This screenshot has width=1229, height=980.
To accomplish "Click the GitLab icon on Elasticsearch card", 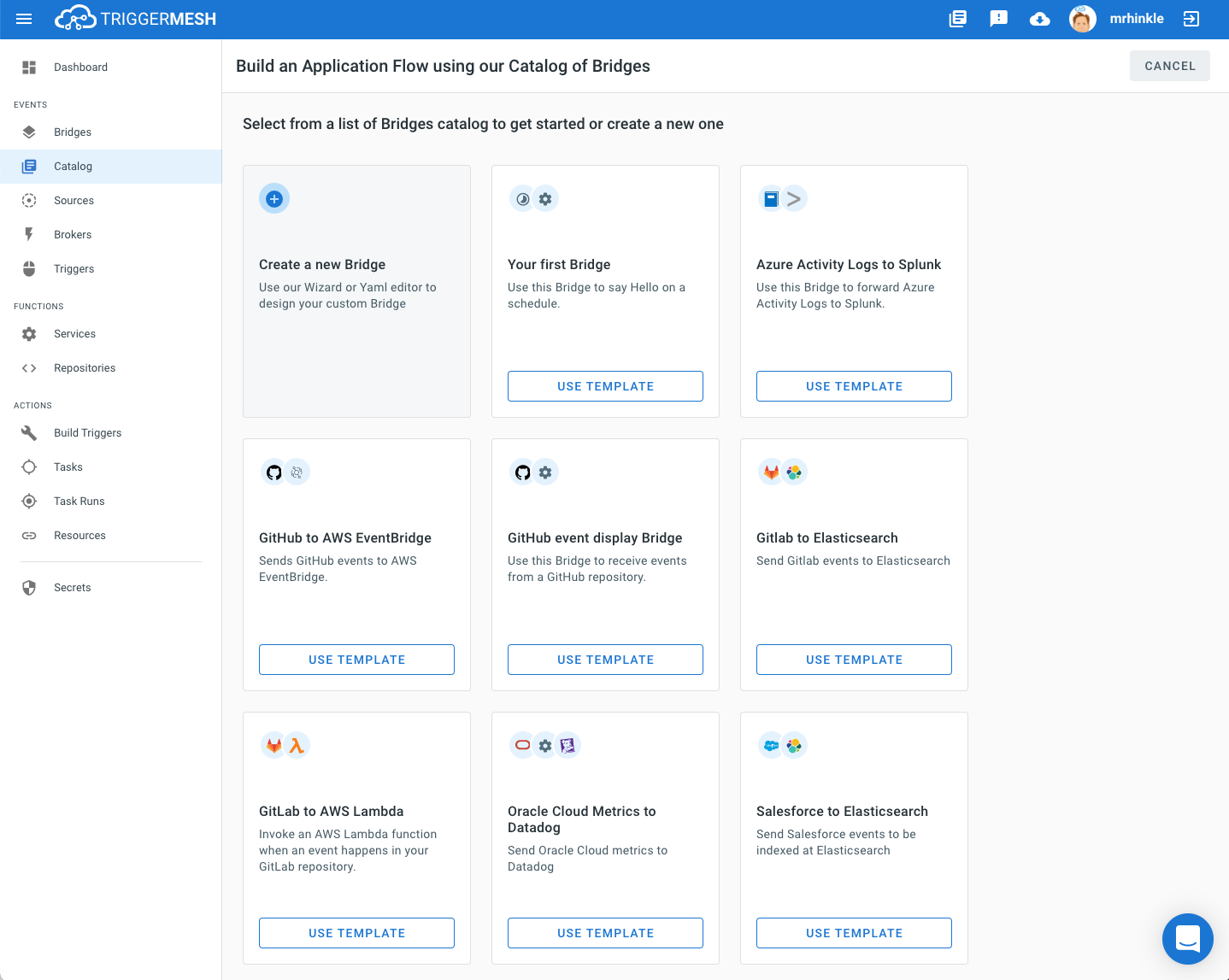I will [x=771, y=472].
